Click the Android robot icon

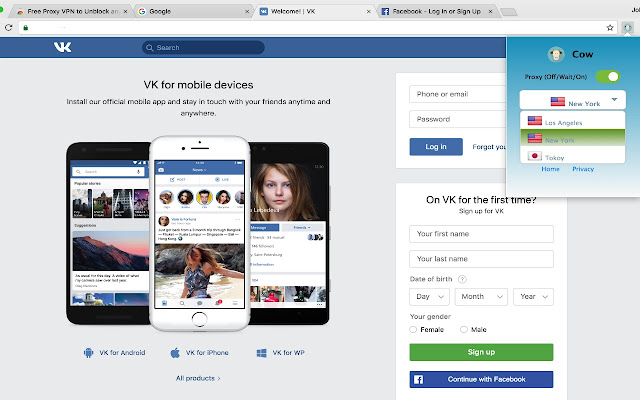(88, 353)
